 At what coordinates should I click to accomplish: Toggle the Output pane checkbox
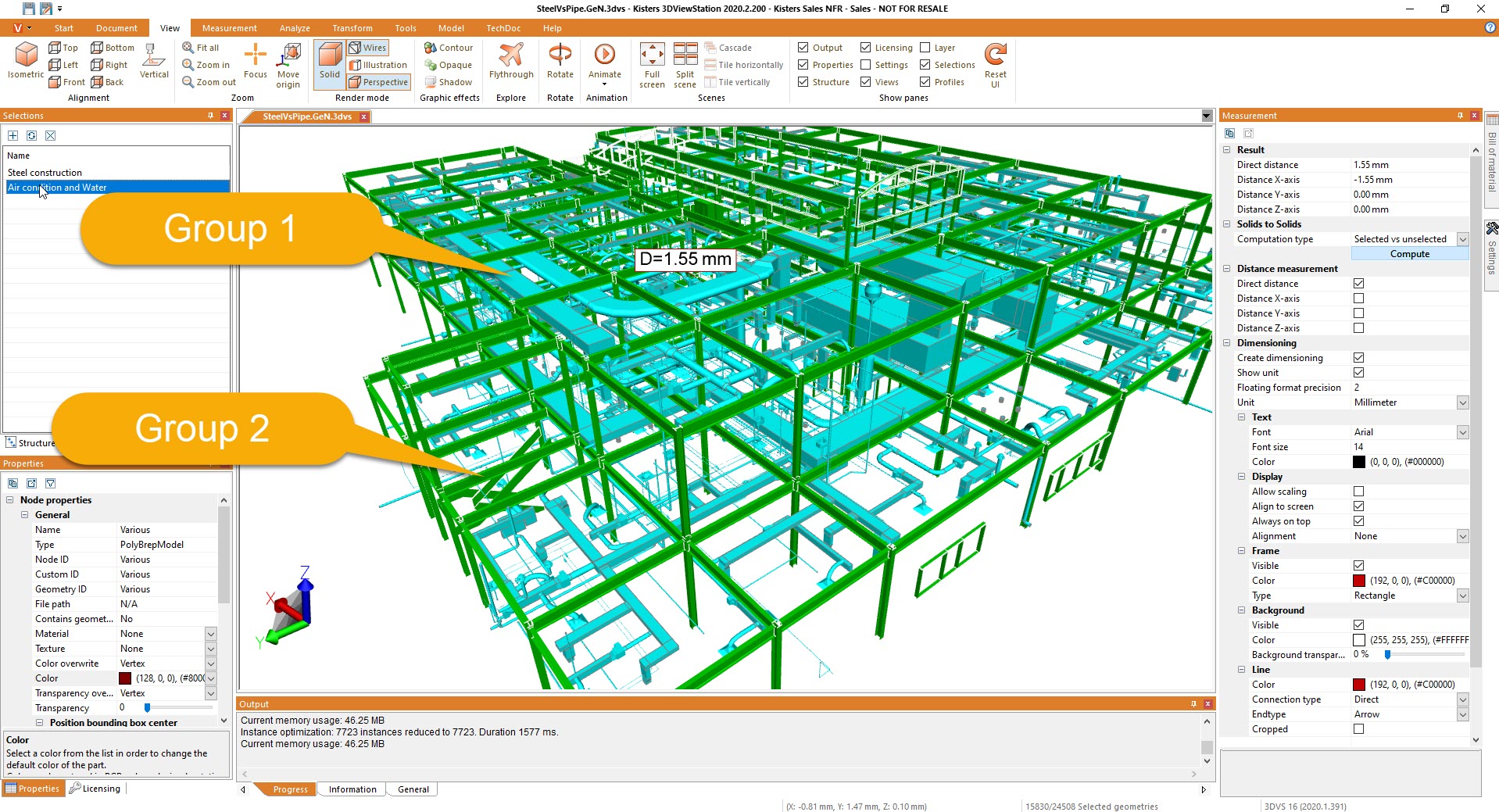click(x=803, y=48)
